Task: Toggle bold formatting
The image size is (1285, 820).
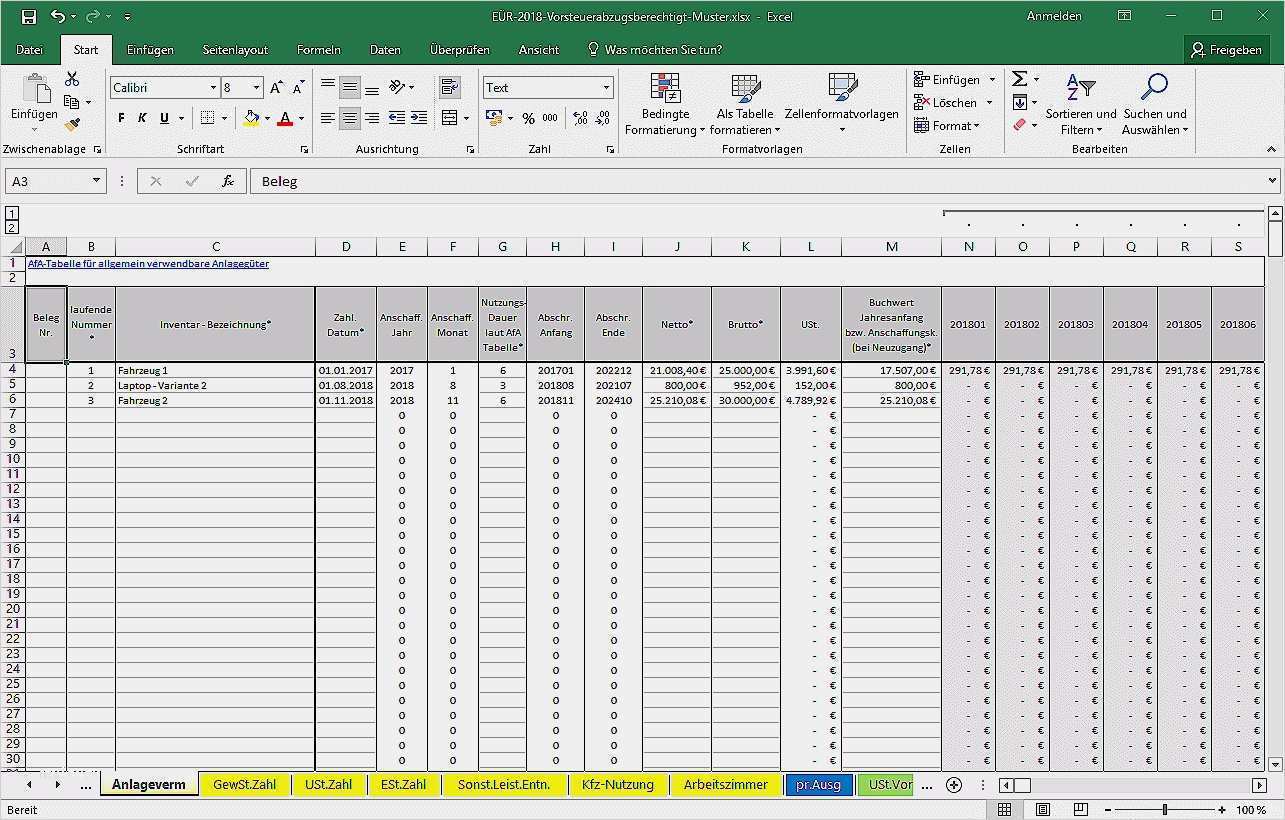Action: 121,118
